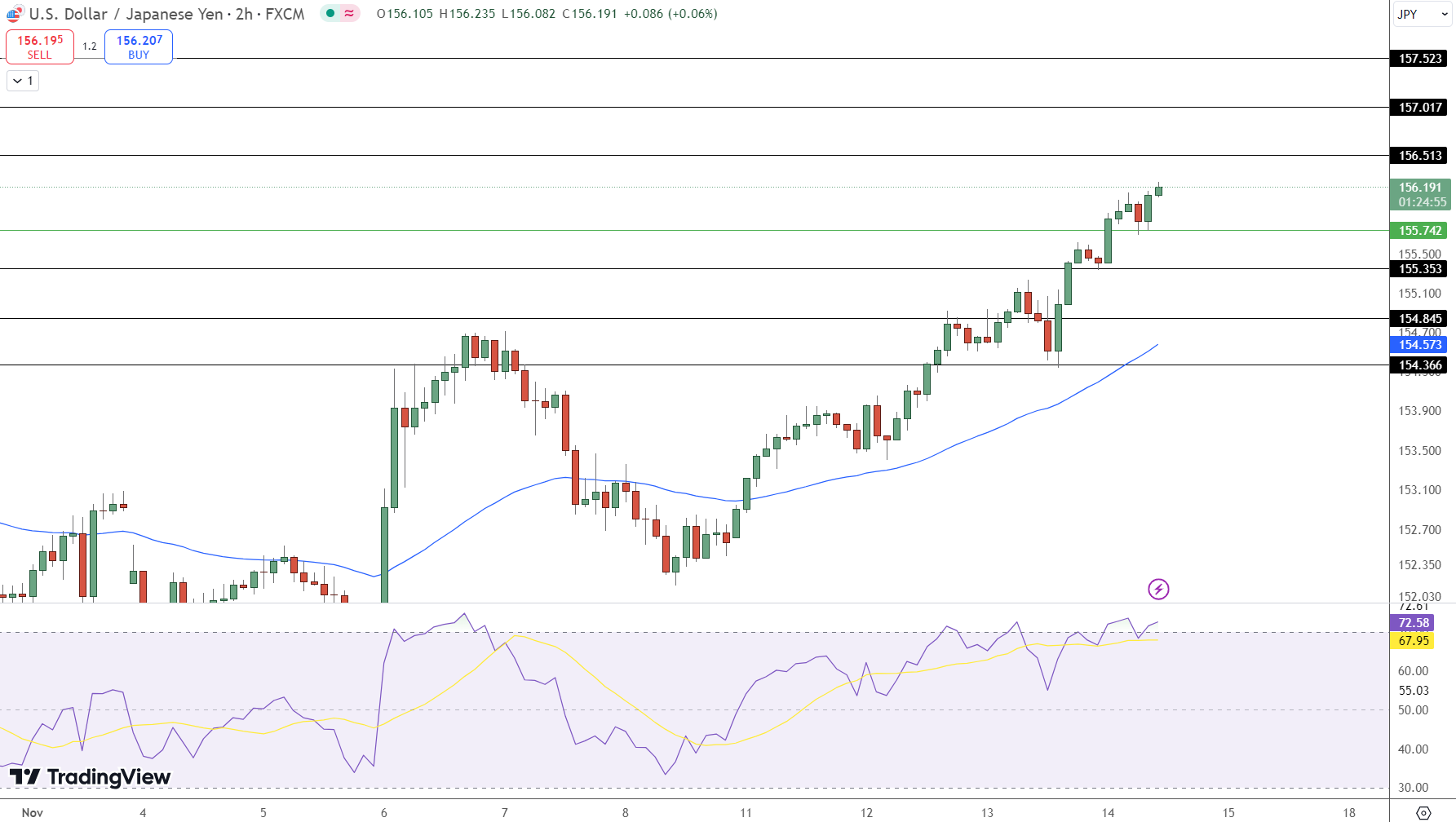
Task: Click the purple lightning event icon
Action: [x=1158, y=589]
